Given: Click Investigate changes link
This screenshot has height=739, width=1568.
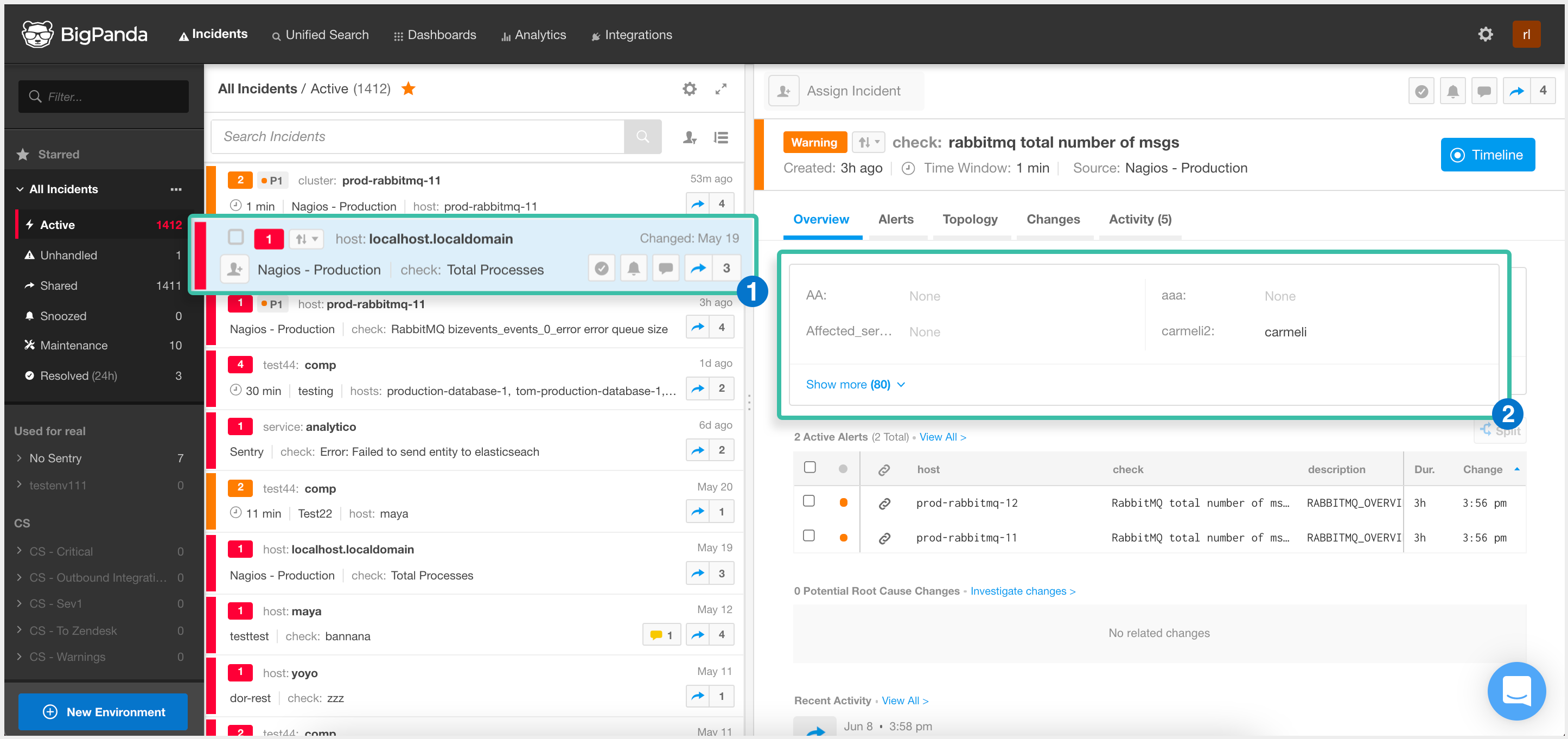Looking at the screenshot, I should click(x=1022, y=591).
